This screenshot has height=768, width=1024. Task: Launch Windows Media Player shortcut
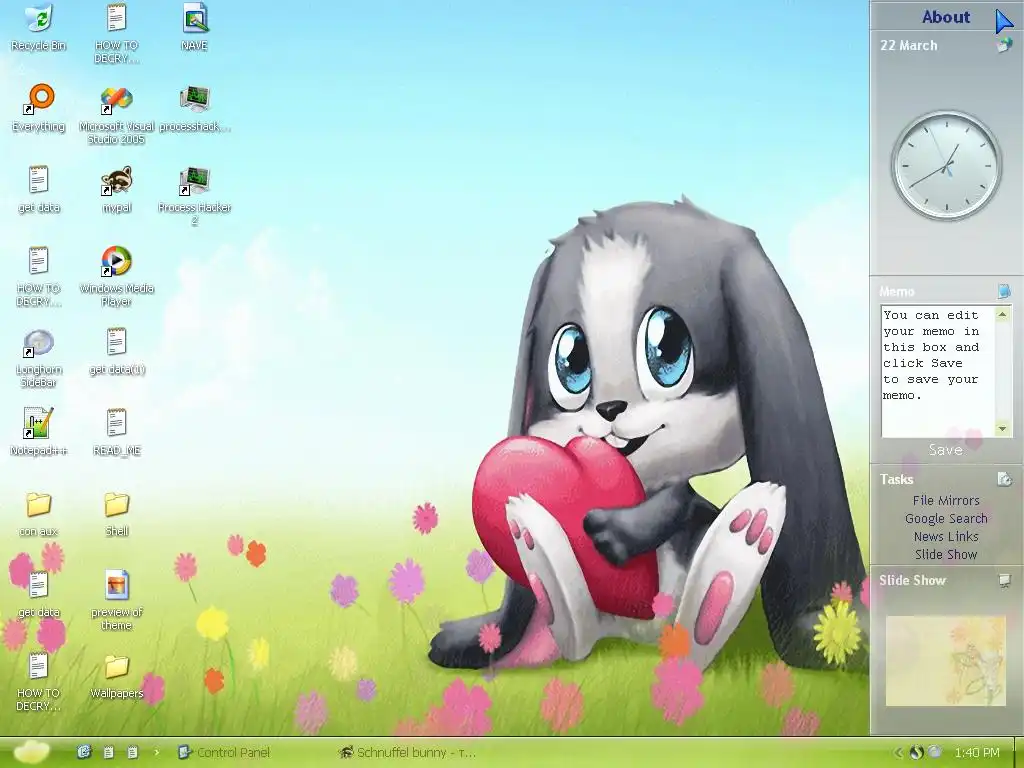[116, 277]
